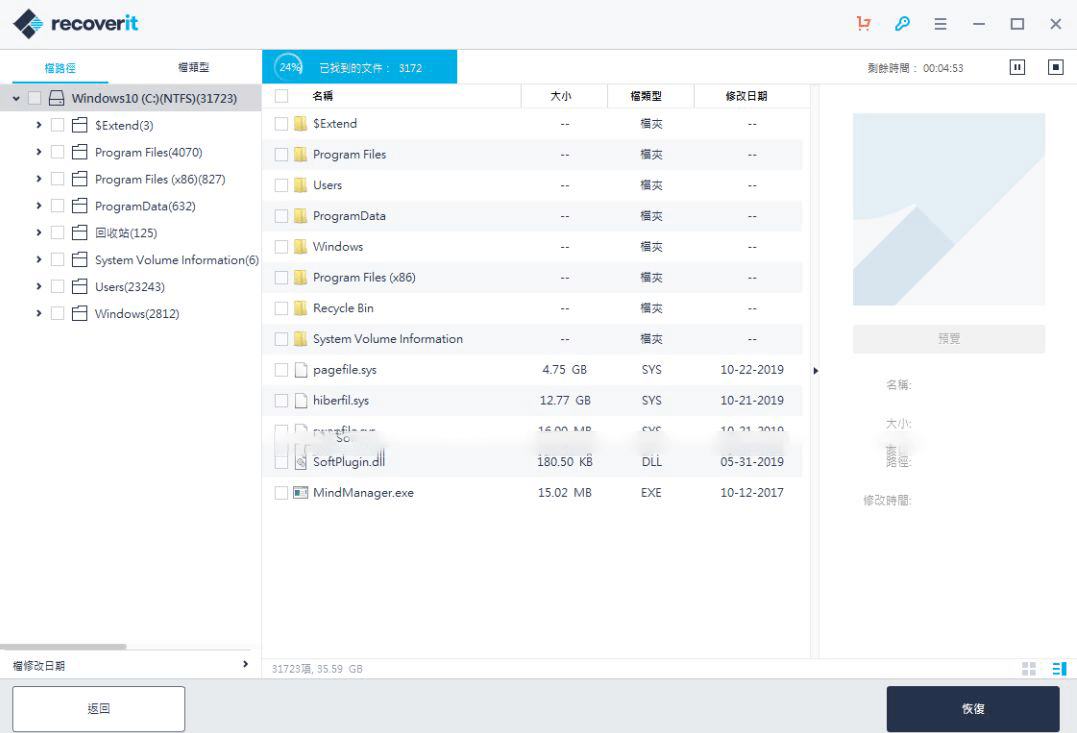Viewport: 1077px width, 733px height.
Task: Sort by the 名稱 column header
Action: [323, 96]
